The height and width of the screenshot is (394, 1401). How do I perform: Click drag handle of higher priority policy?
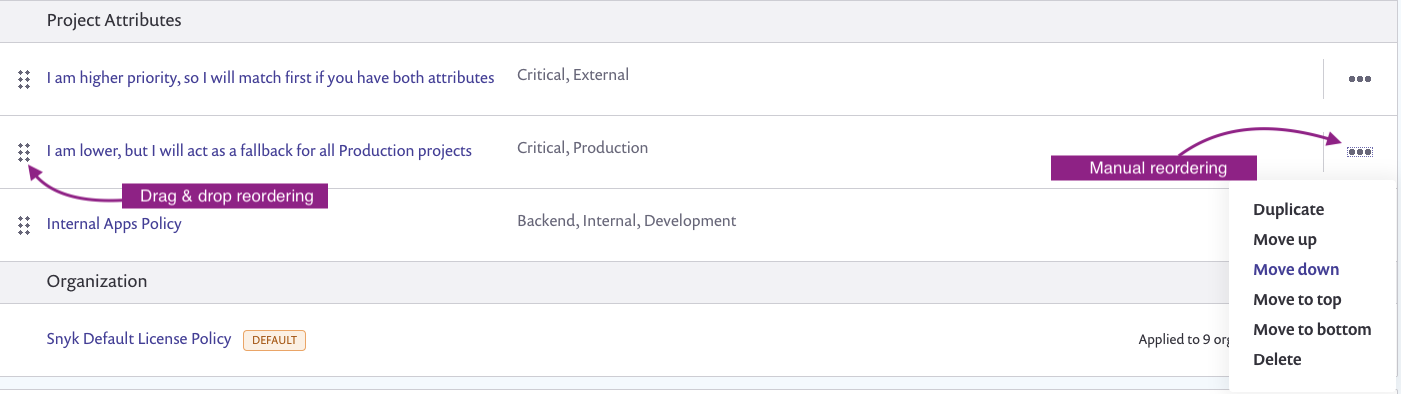[24, 79]
